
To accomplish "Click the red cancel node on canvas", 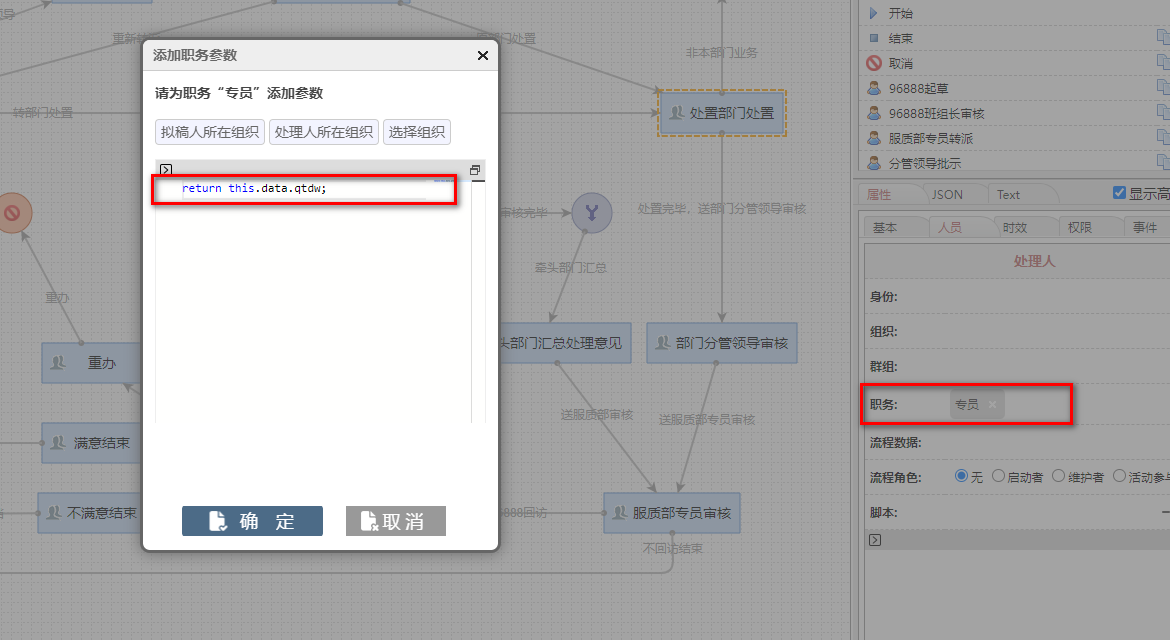I will pos(12,213).
